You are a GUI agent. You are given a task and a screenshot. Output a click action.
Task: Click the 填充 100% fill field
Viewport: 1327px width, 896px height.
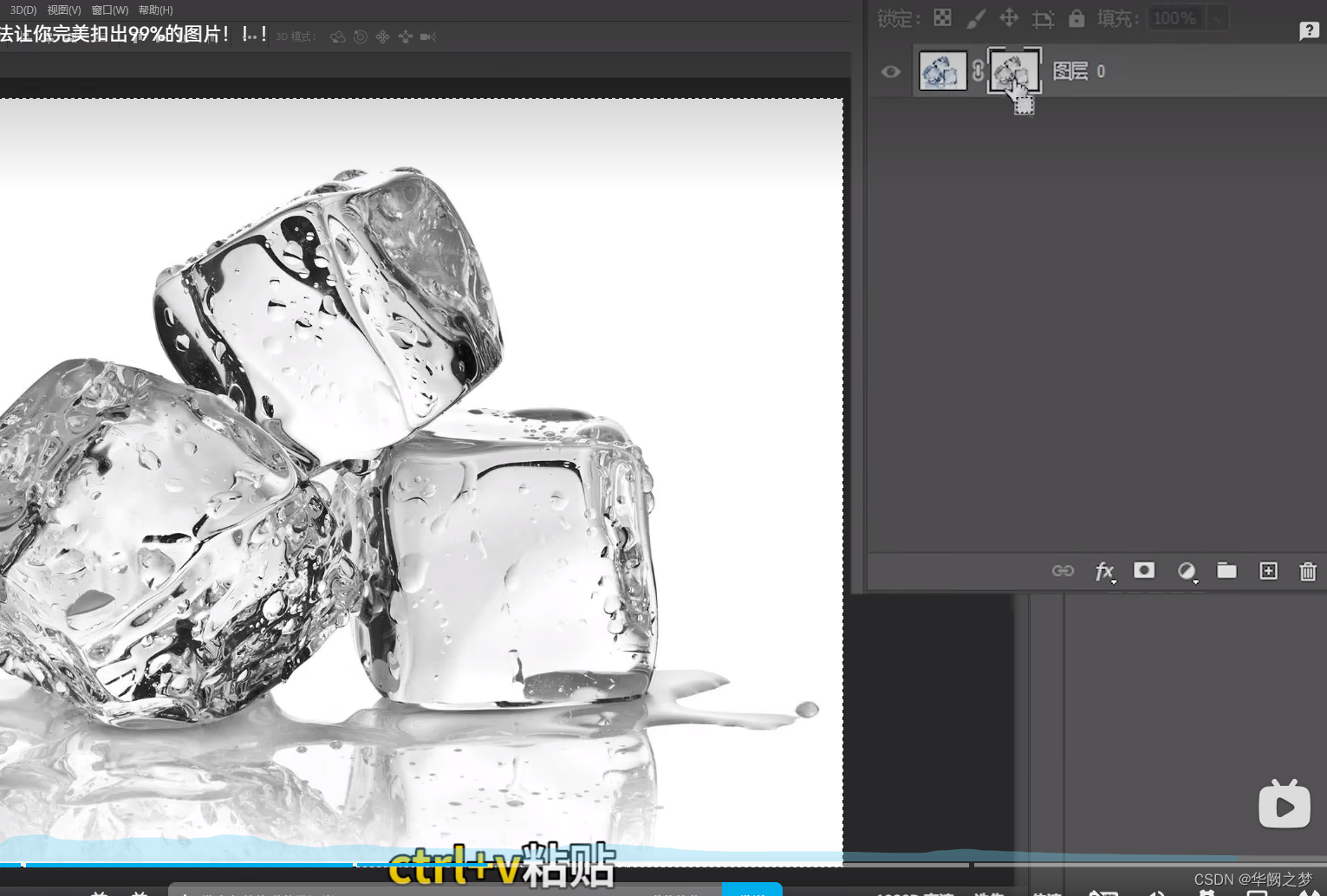tap(1176, 18)
